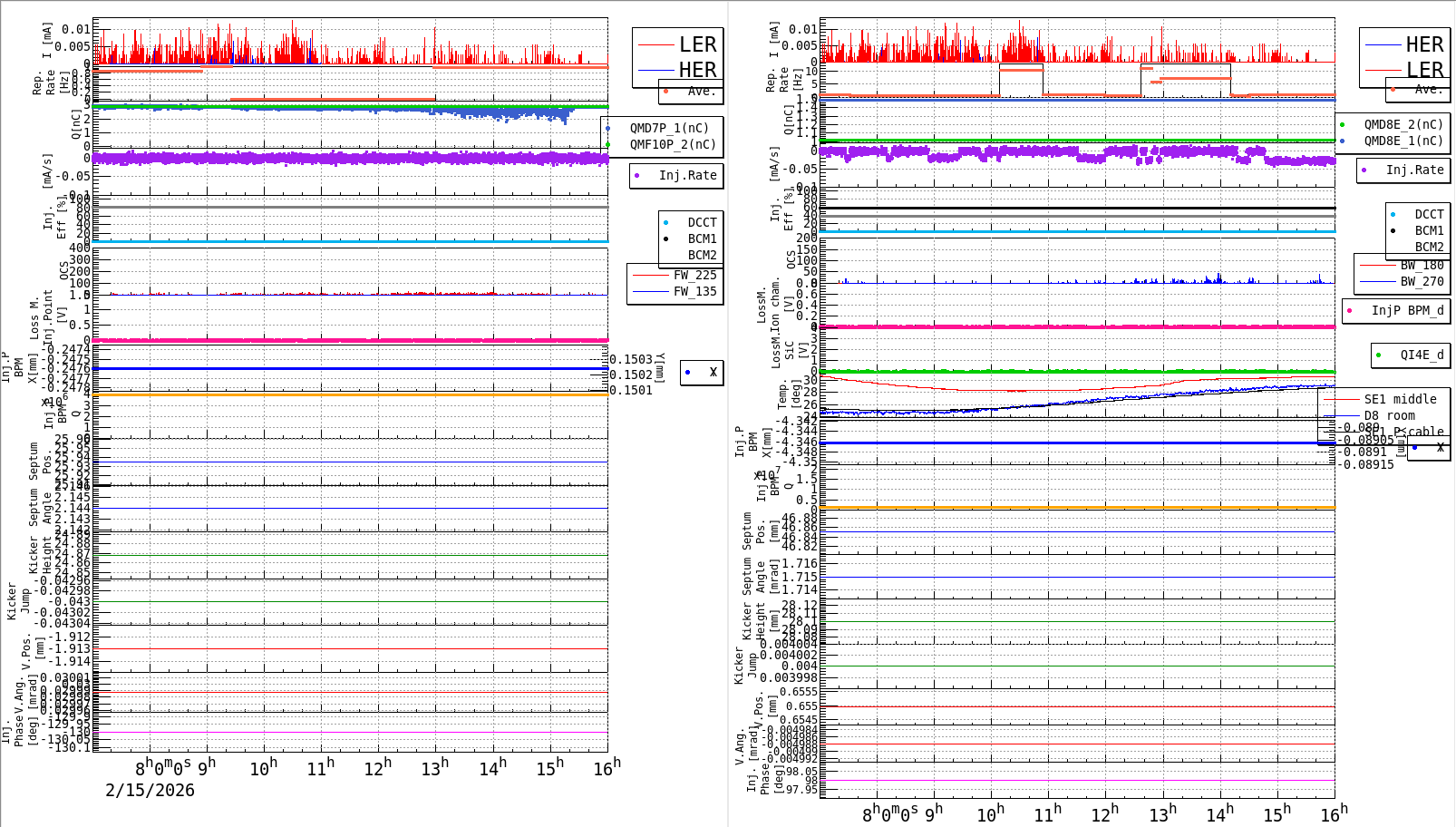Click the 14h time tick on the left plot
Image resolution: width=1456 pixels, height=827 pixels.
pyautogui.click(x=493, y=768)
